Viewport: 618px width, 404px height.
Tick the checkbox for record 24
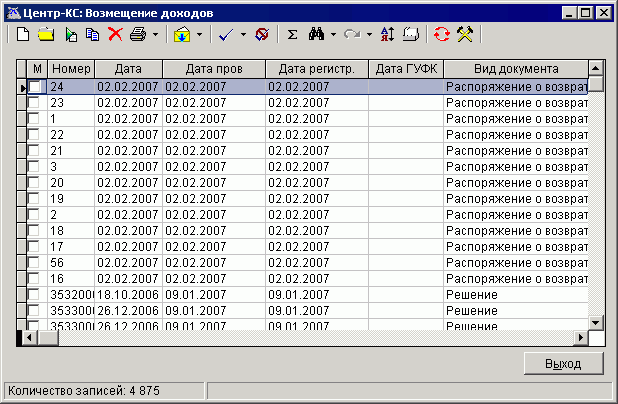(x=36, y=88)
